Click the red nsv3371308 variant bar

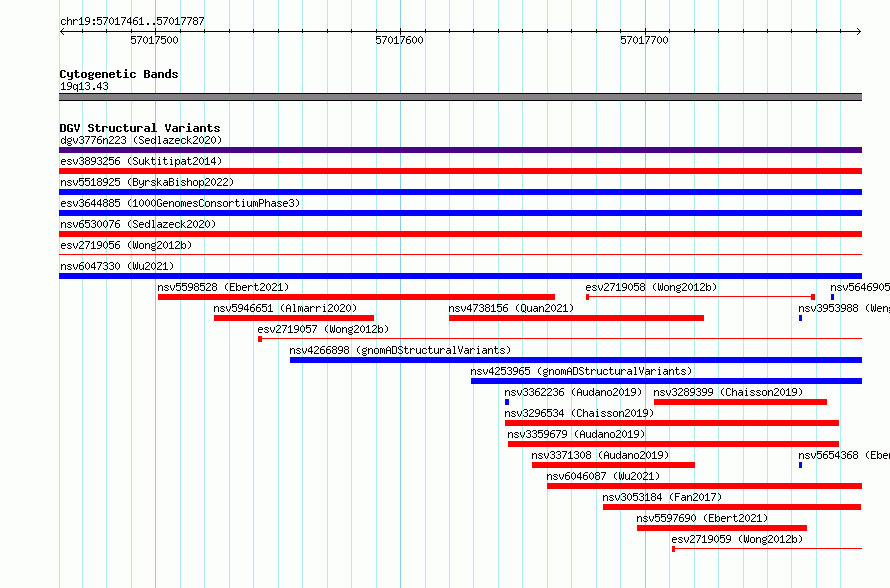tap(613, 465)
